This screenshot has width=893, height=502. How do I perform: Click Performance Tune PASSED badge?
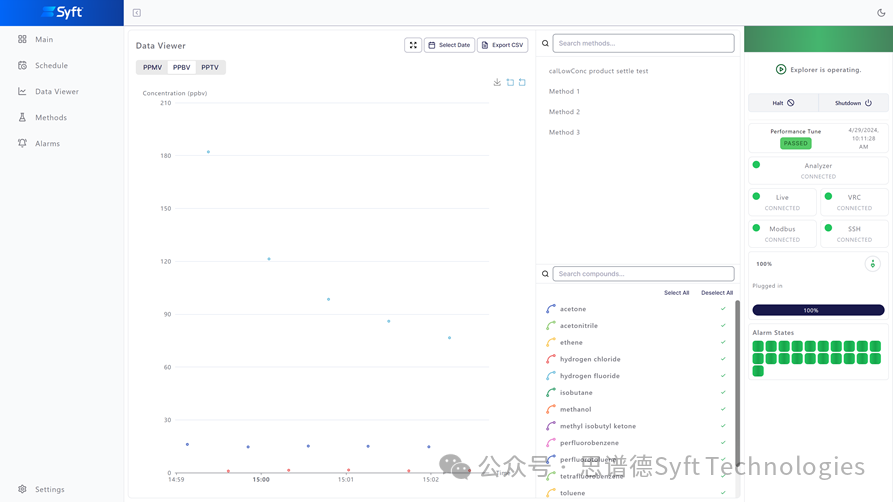coord(796,144)
